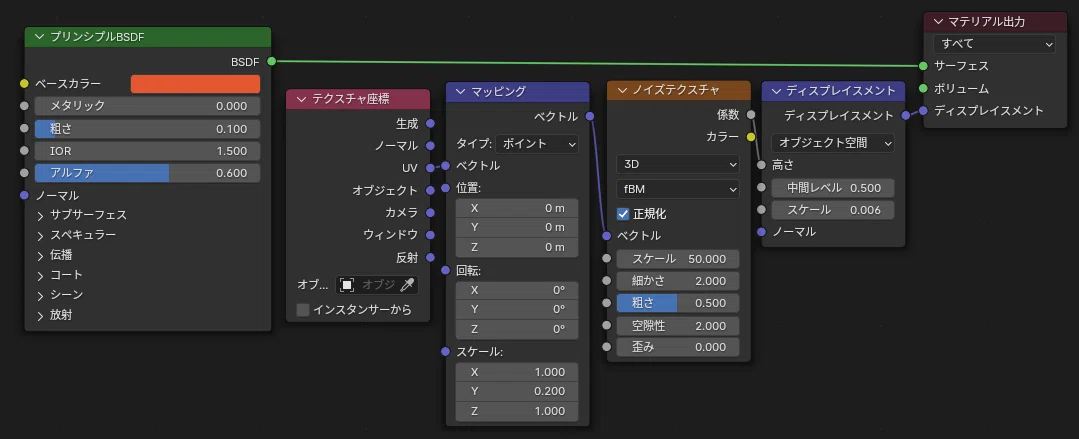Expand the 放射 panel
The image size is (1079, 439).
coord(41,314)
